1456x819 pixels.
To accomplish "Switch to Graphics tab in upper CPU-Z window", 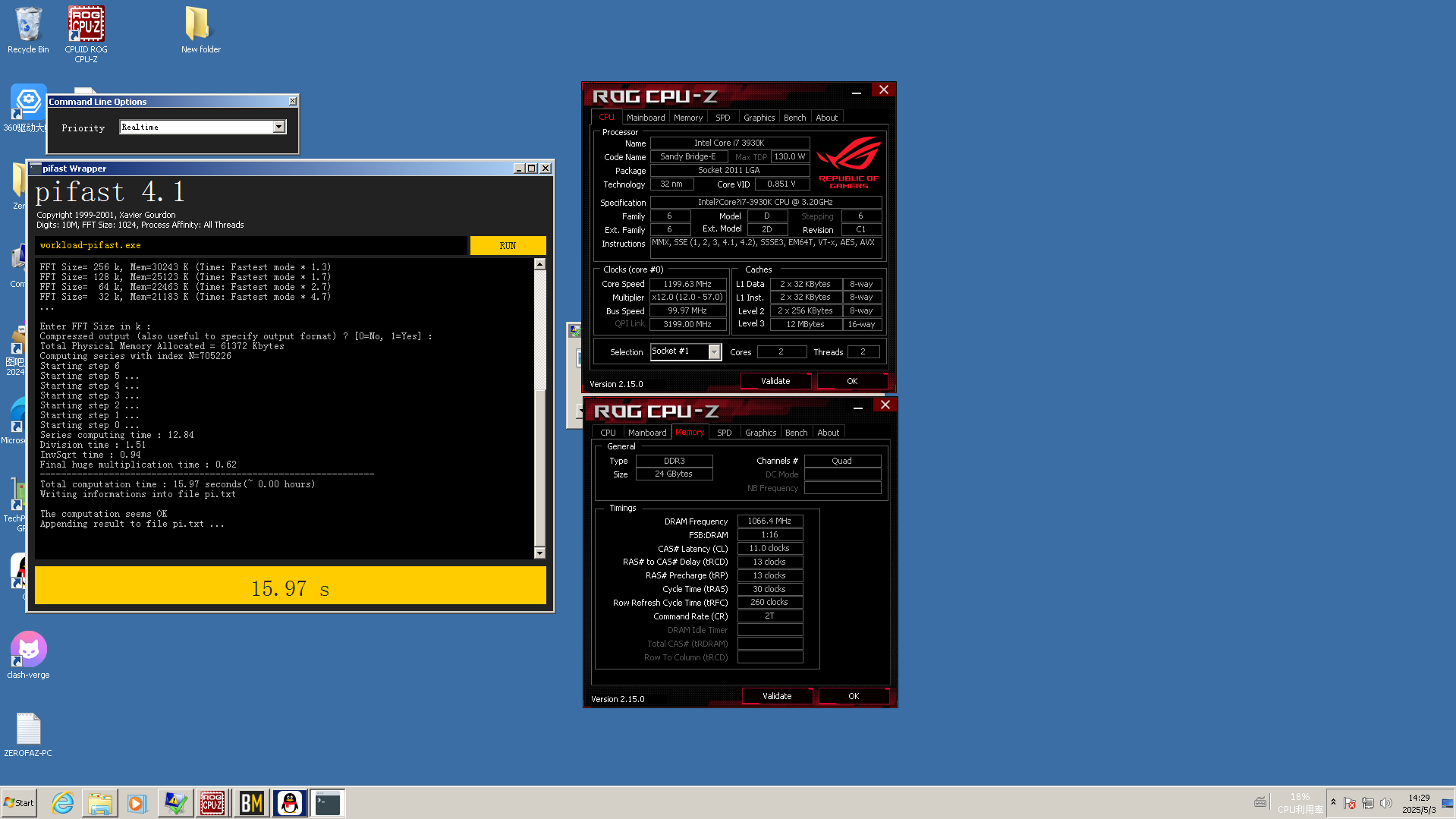I will [x=759, y=118].
